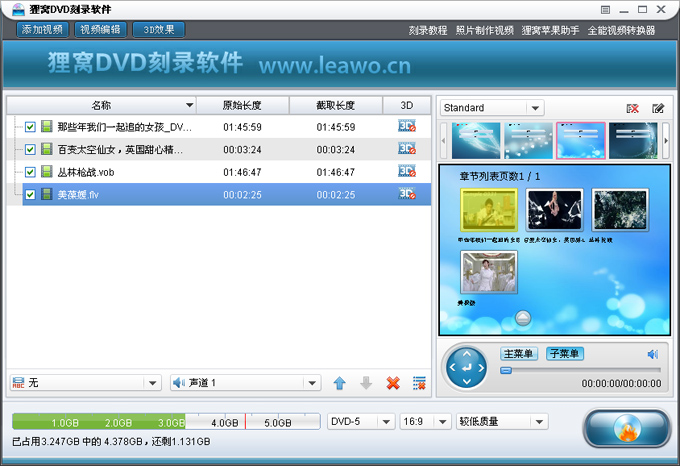680x466 pixels.
Task: Click the round return button in menu preview
Action: [523, 318]
